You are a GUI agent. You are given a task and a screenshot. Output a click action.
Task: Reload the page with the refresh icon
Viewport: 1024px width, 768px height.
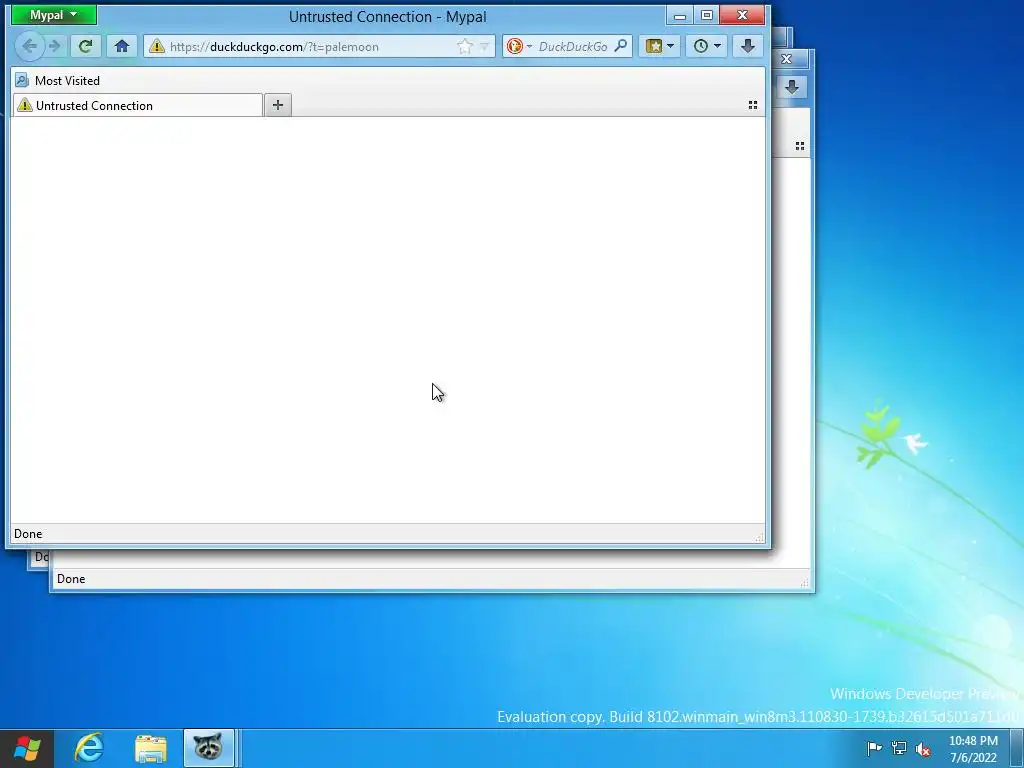tap(86, 46)
